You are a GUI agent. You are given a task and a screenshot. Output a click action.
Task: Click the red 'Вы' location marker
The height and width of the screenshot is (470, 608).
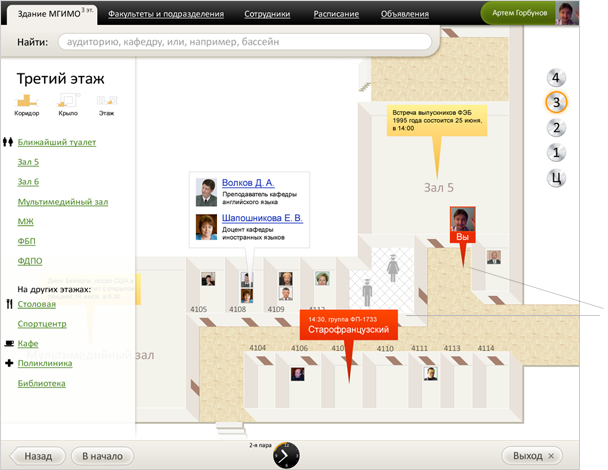461,237
